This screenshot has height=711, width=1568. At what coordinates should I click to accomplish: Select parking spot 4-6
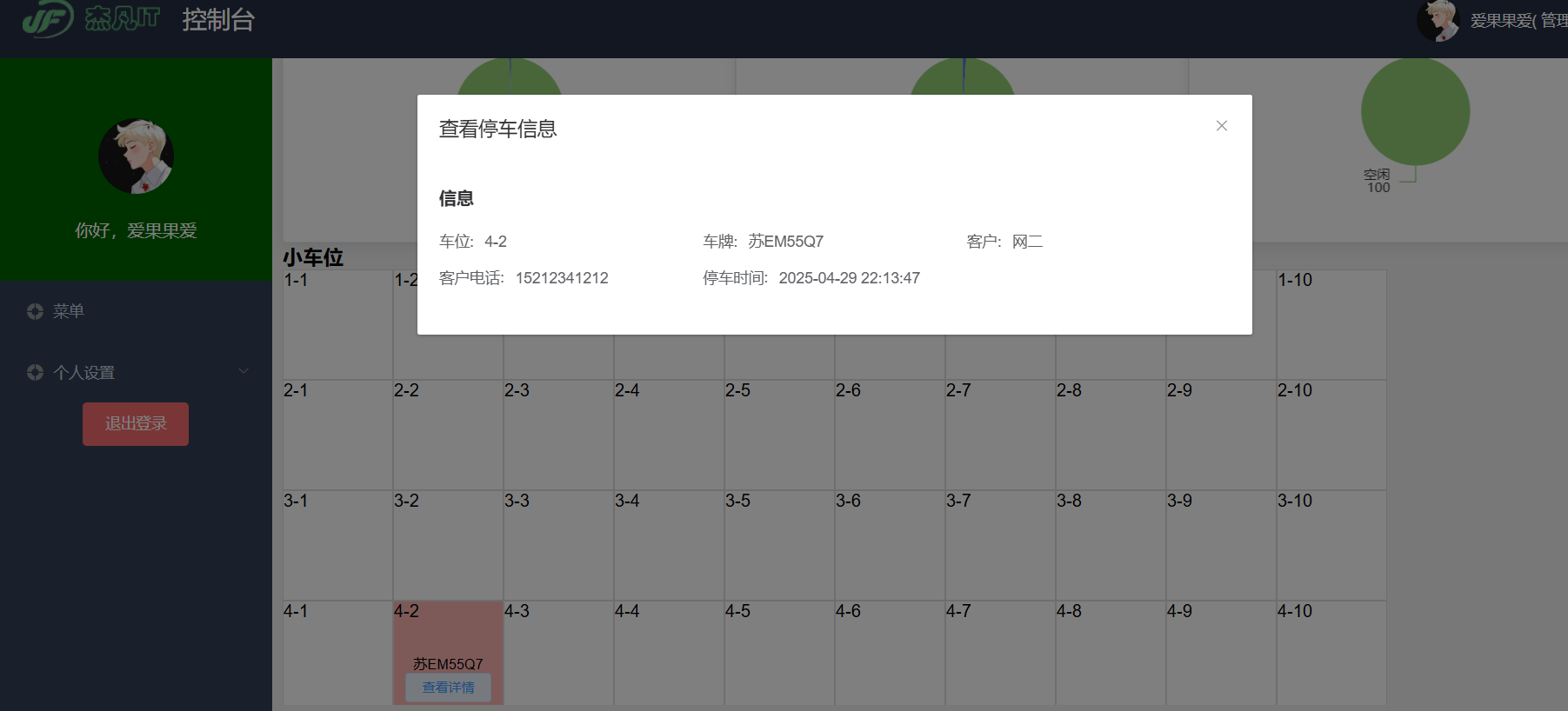(890, 653)
